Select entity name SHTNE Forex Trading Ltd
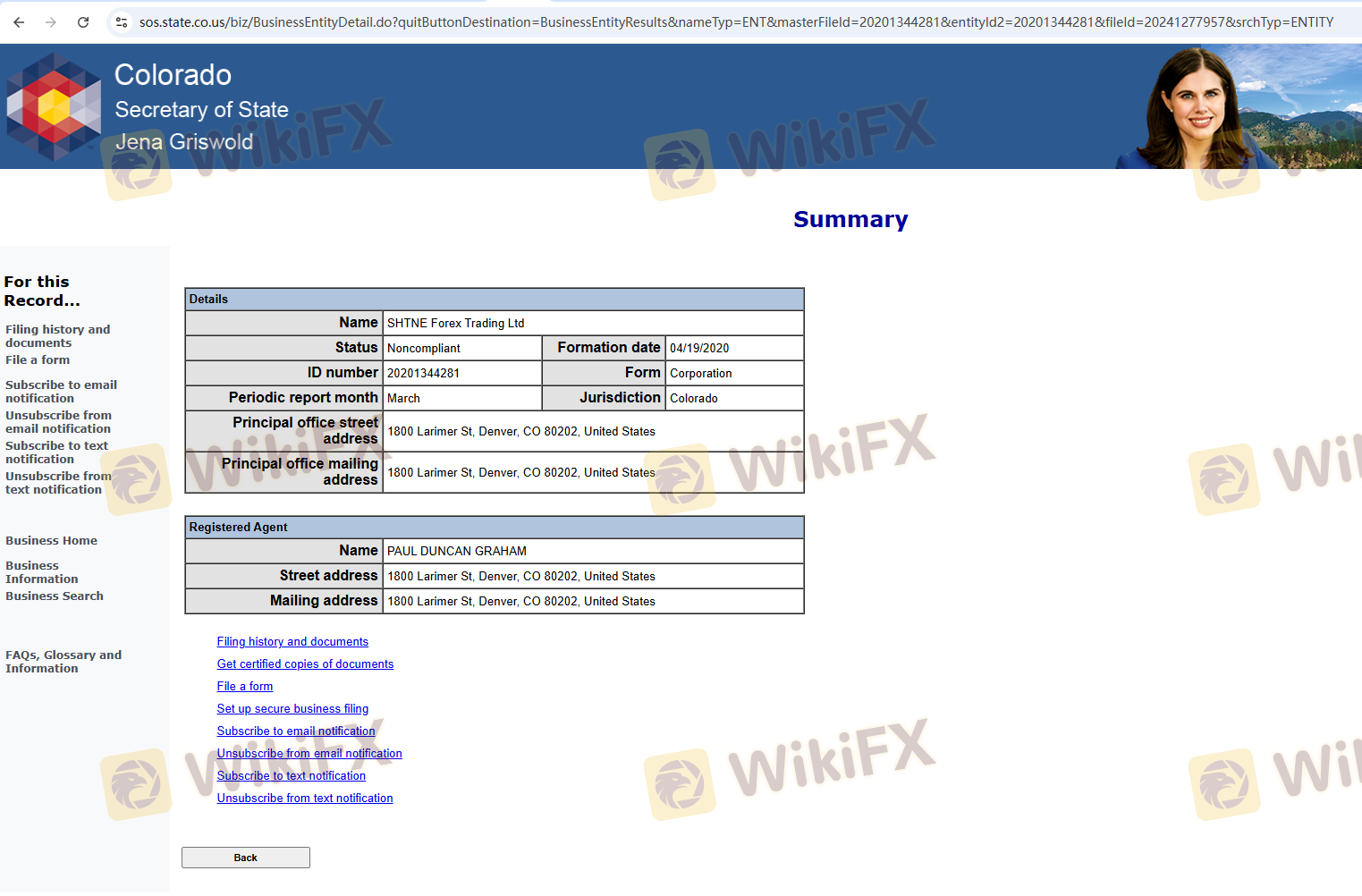1362x896 pixels. [456, 324]
